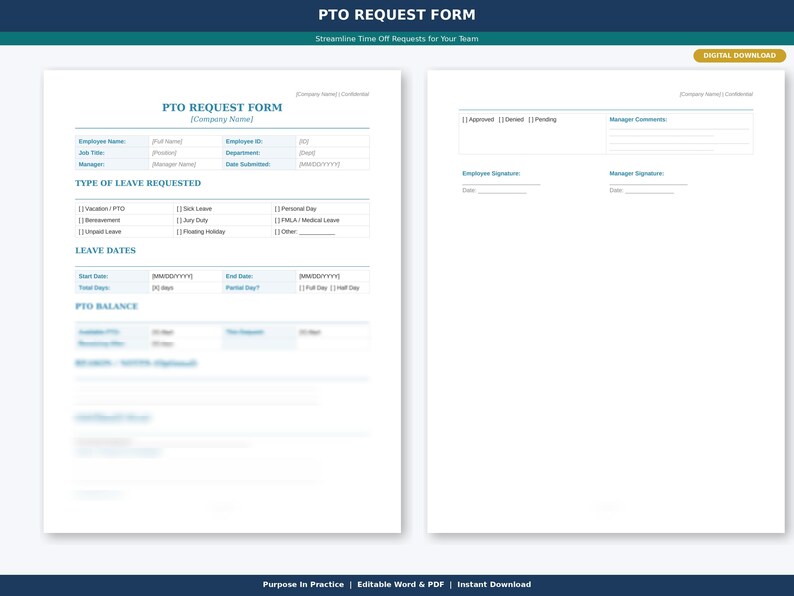The height and width of the screenshot is (596, 794).
Task: Check the Personal Day box
Action: [277, 209]
